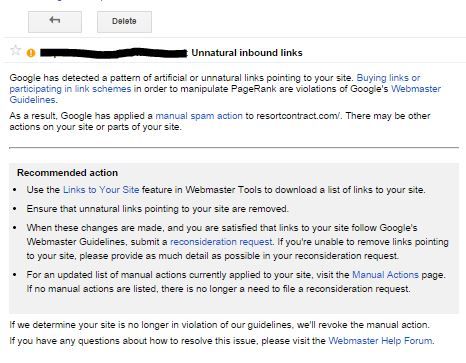The height and width of the screenshot is (363, 466).
Task: Open the 'Links to Your Site' link
Action: point(101,190)
